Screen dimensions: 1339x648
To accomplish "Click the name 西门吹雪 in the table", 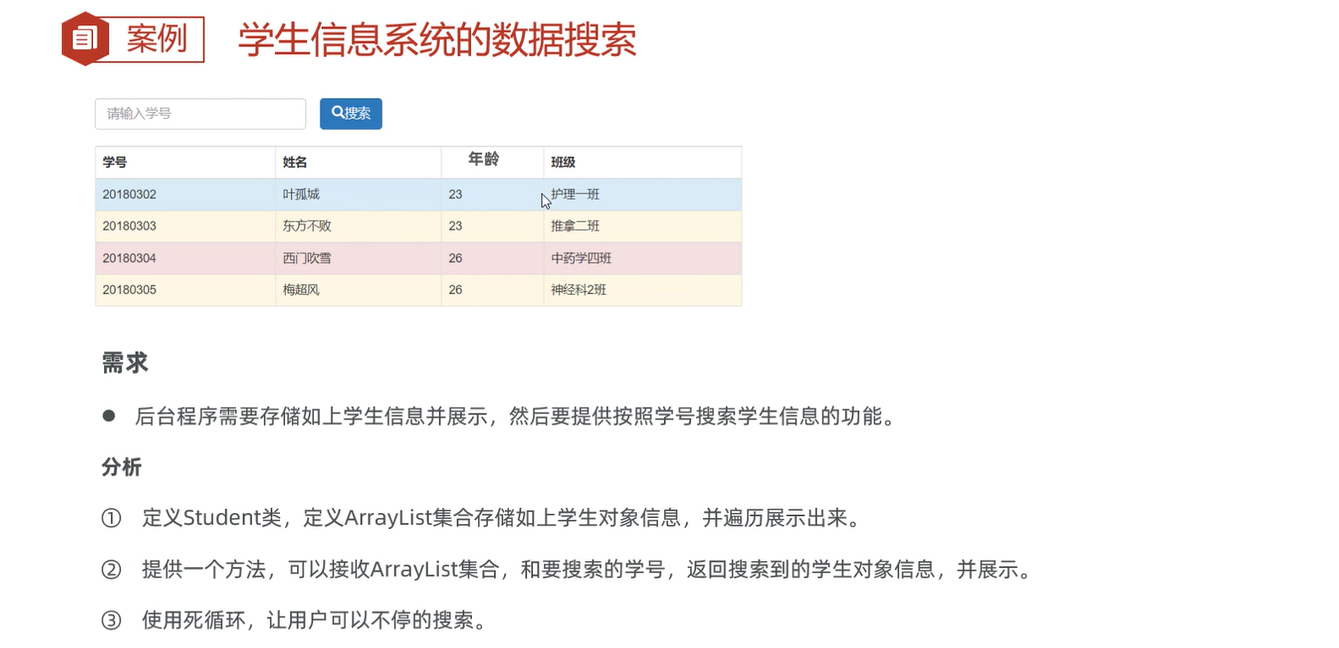I will pyautogui.click(x=307, y=259).
